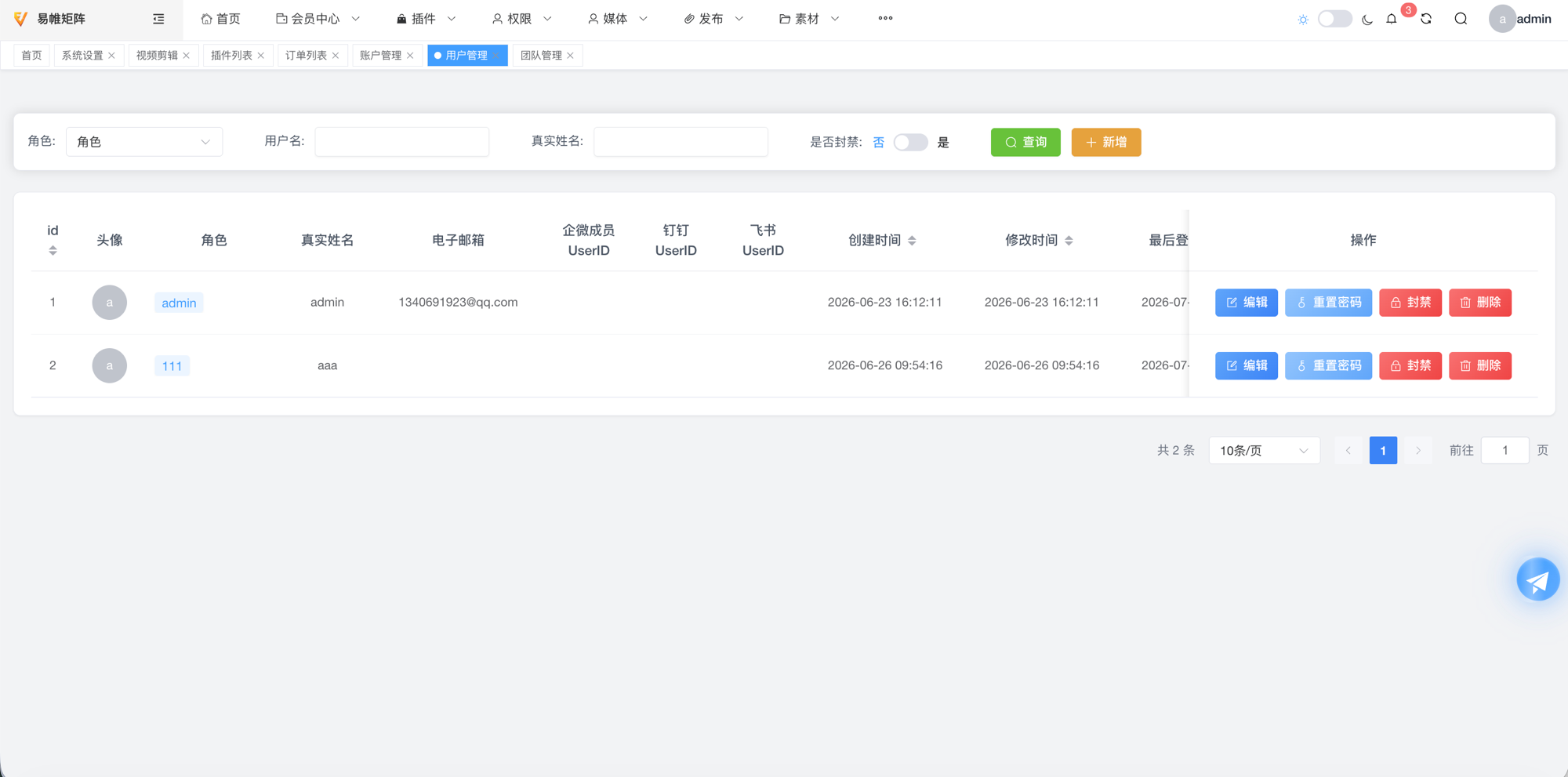Go to 首页 in top navigation
Viewport: 1568px width, 777px height.
[220, 19]
